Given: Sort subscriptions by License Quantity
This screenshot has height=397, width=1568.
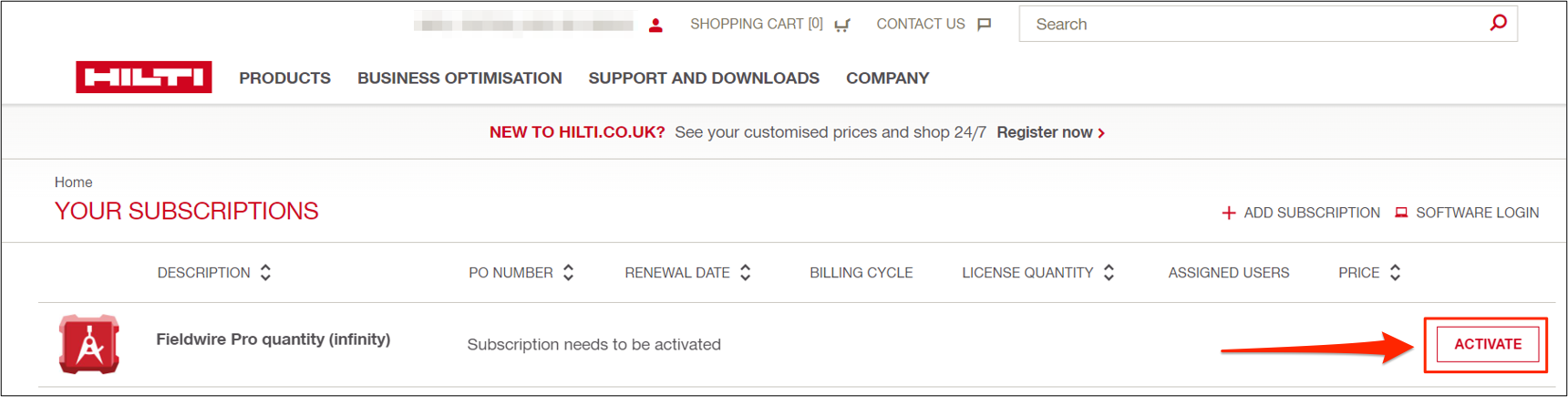Looking at the screenshot, I should (x=1109, y=273).
